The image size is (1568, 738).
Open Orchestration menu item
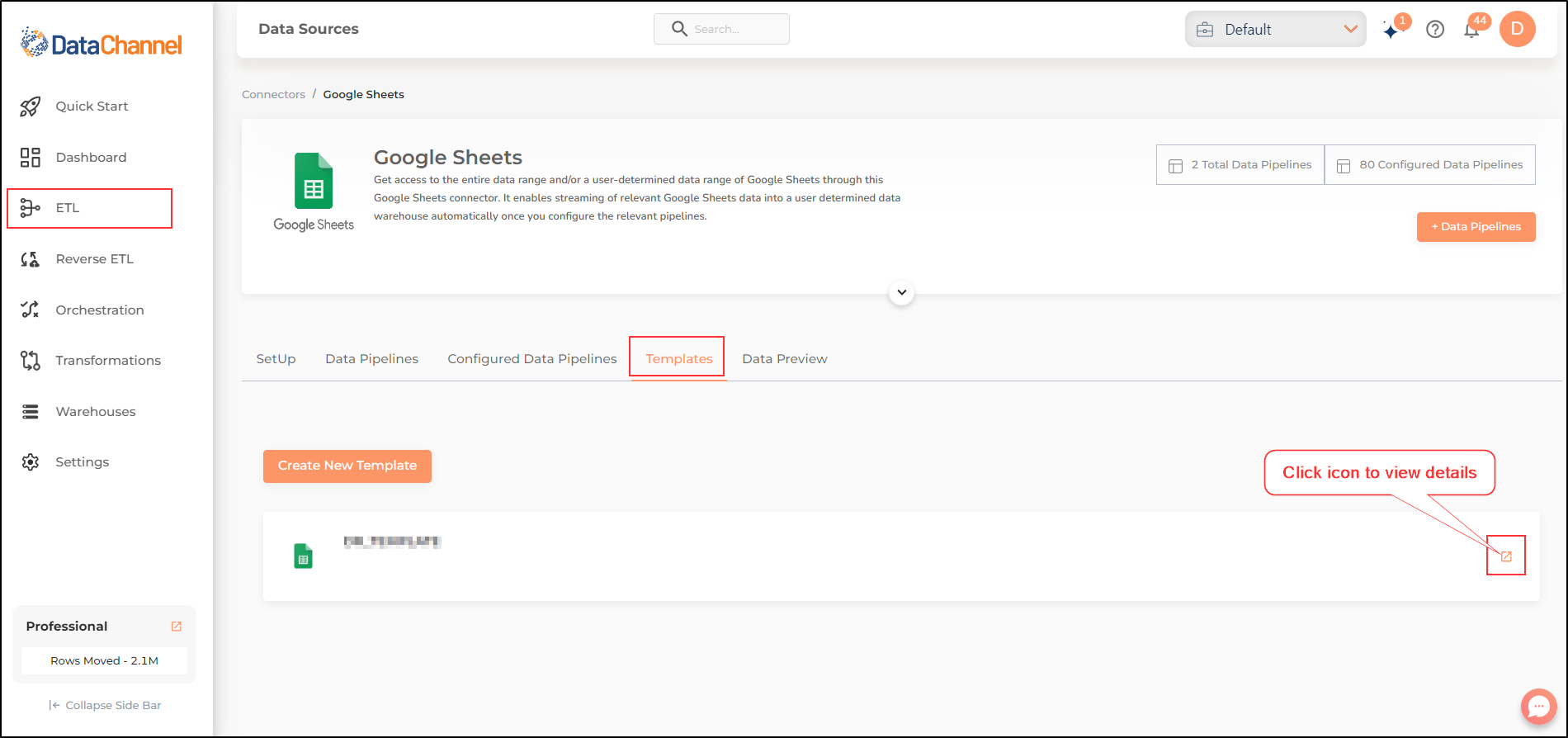coord(100,310)
